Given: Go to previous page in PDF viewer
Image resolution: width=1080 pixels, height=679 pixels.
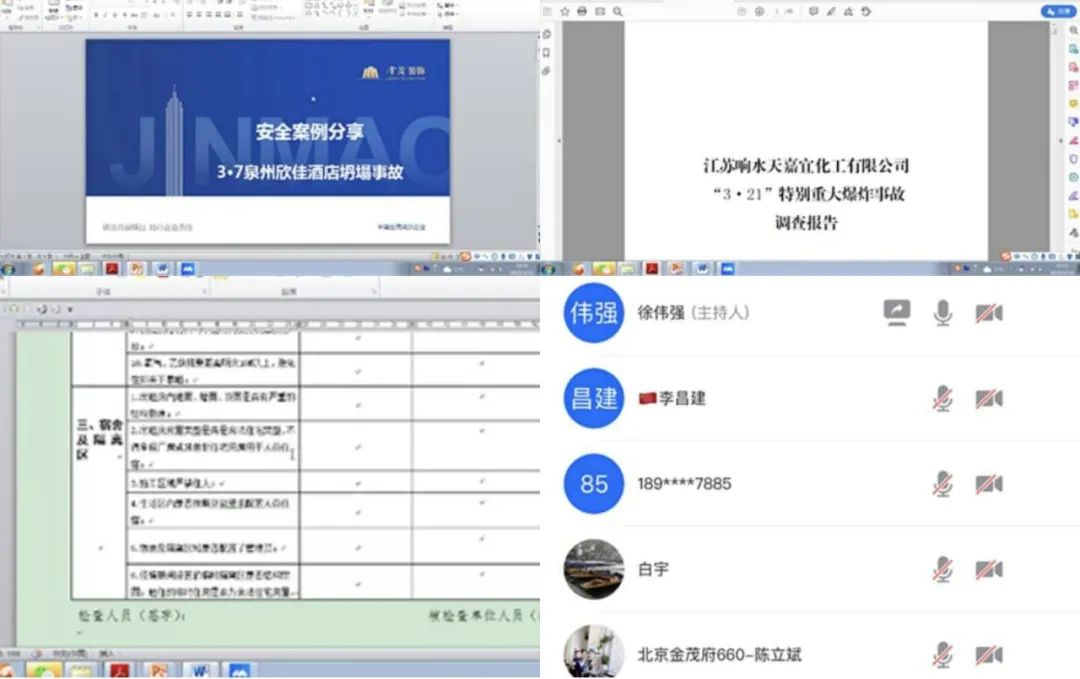Looking at the screenshot, I should pos(742,12).
